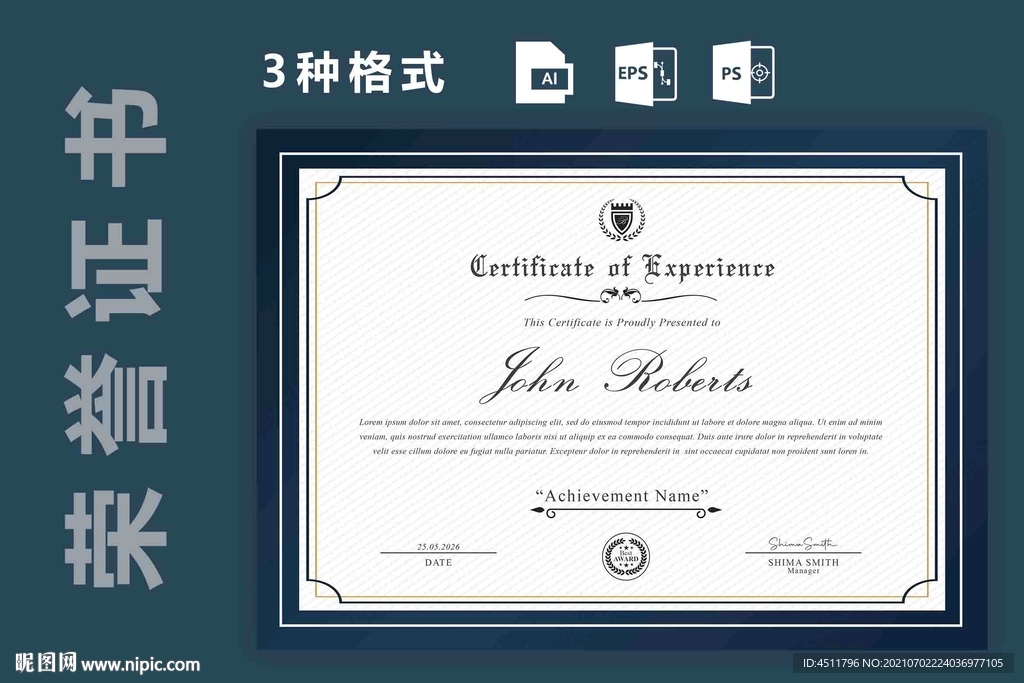Click the '3种格式' heading text
This screenshot has height=683, width=1024.
pos(353,72)
